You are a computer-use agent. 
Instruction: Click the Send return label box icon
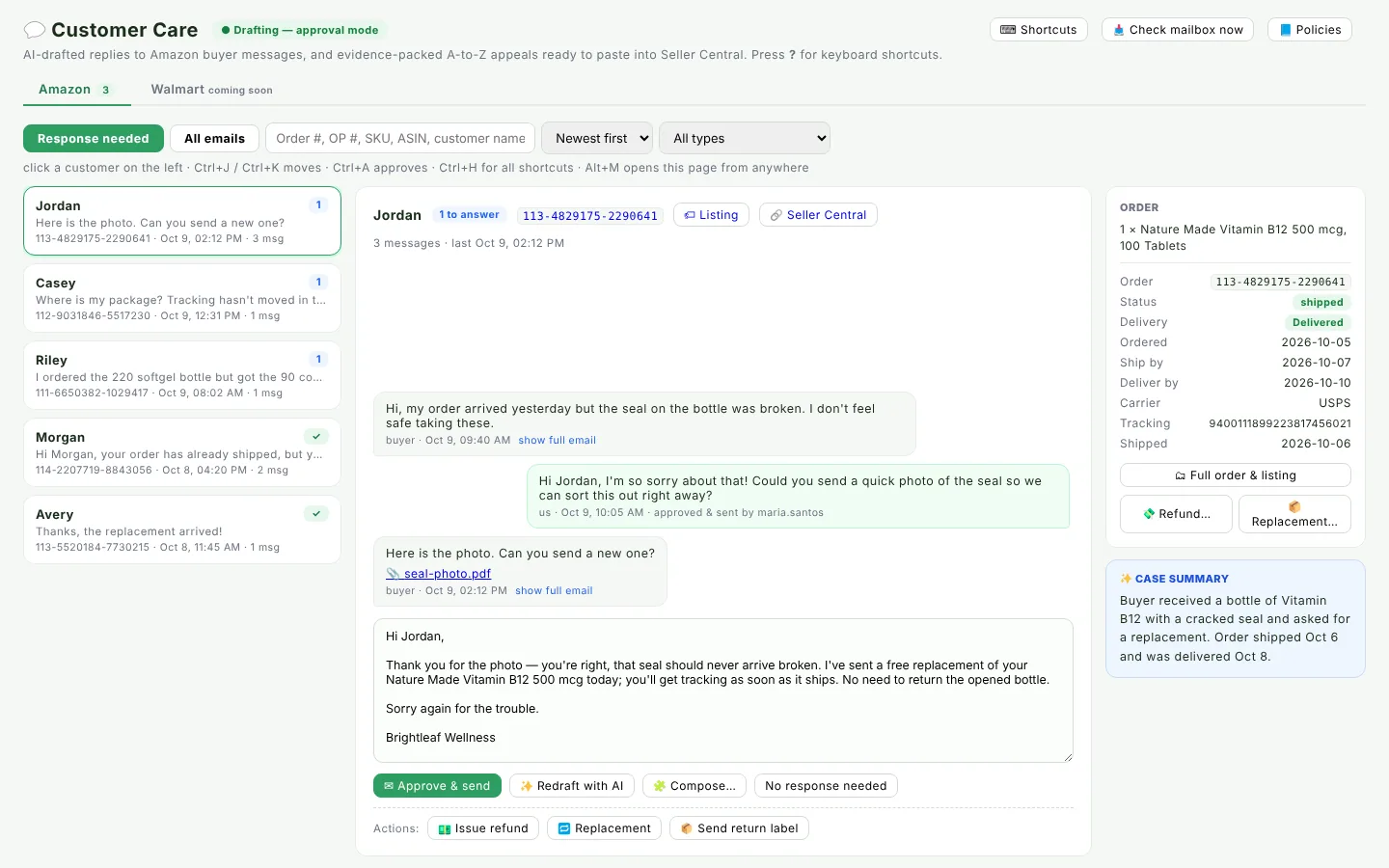tap(687, 828)
